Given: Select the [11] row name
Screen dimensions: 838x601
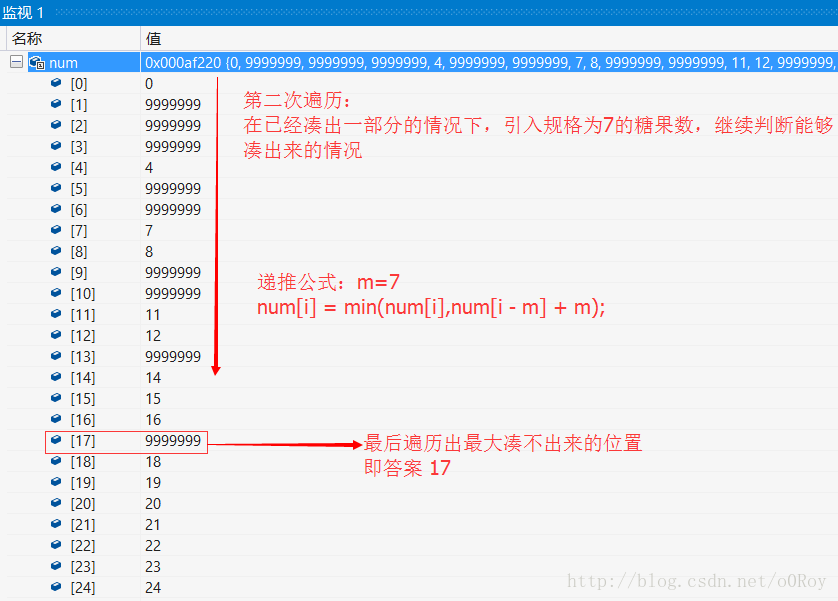Looking at the screenshot, I should [x=83, y=315].
